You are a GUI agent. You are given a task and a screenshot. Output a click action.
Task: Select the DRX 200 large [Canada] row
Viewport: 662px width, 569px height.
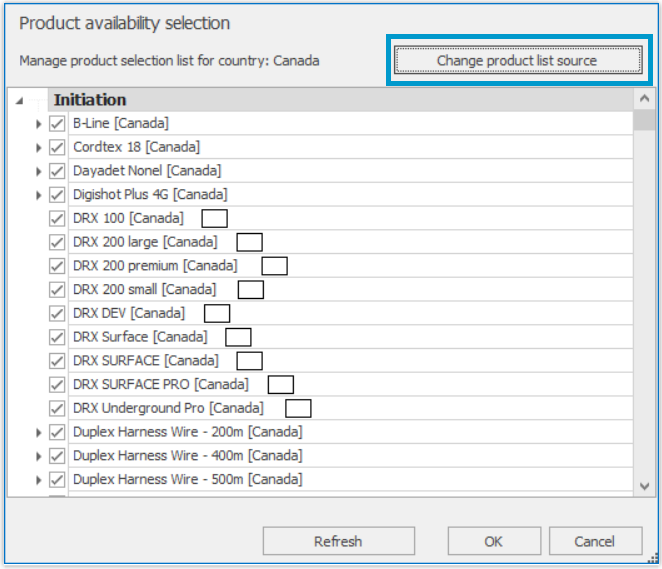tap(350, 242)
